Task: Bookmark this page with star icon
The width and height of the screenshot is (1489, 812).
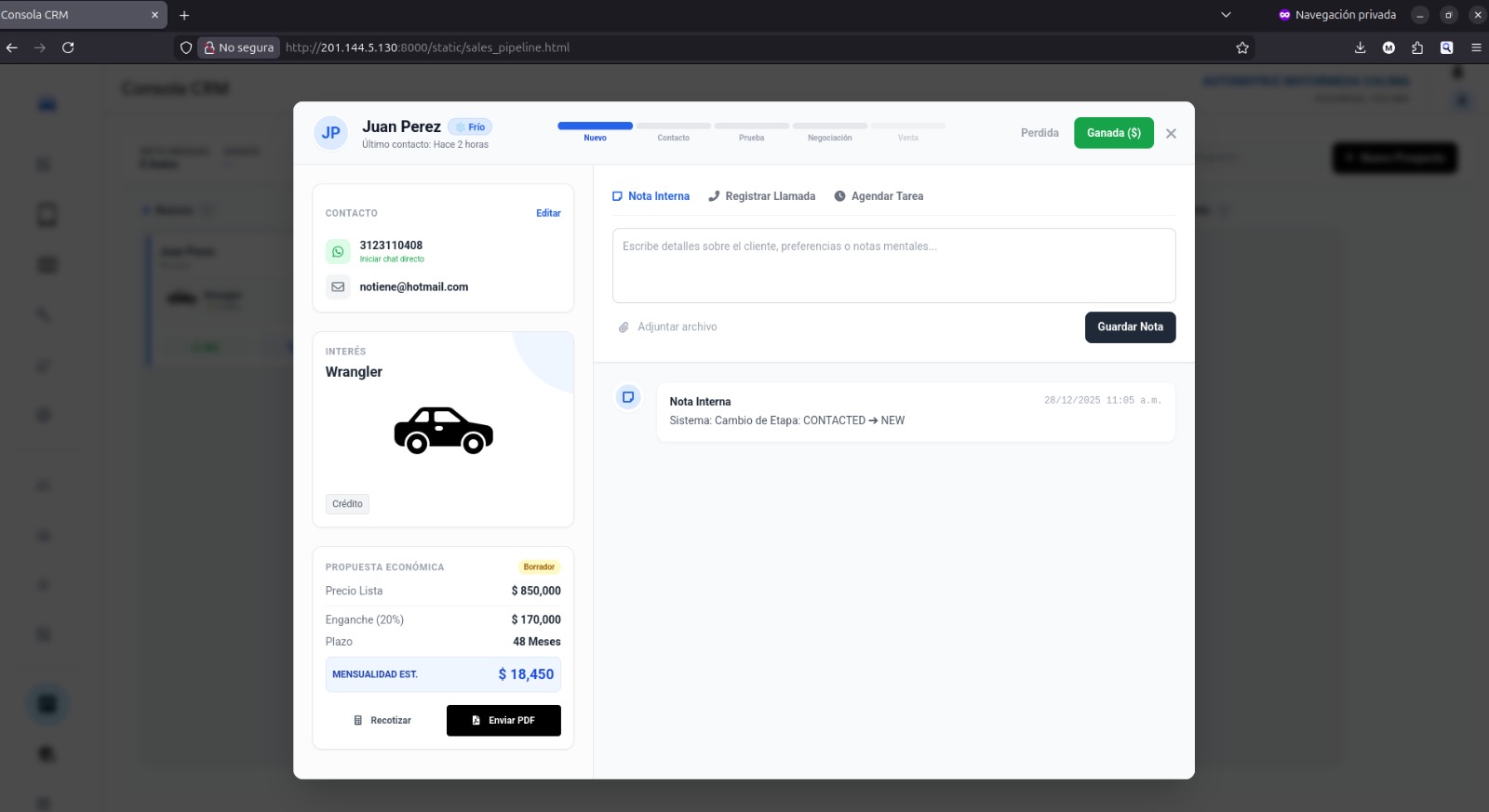Action: click(x=1241, y=47)
